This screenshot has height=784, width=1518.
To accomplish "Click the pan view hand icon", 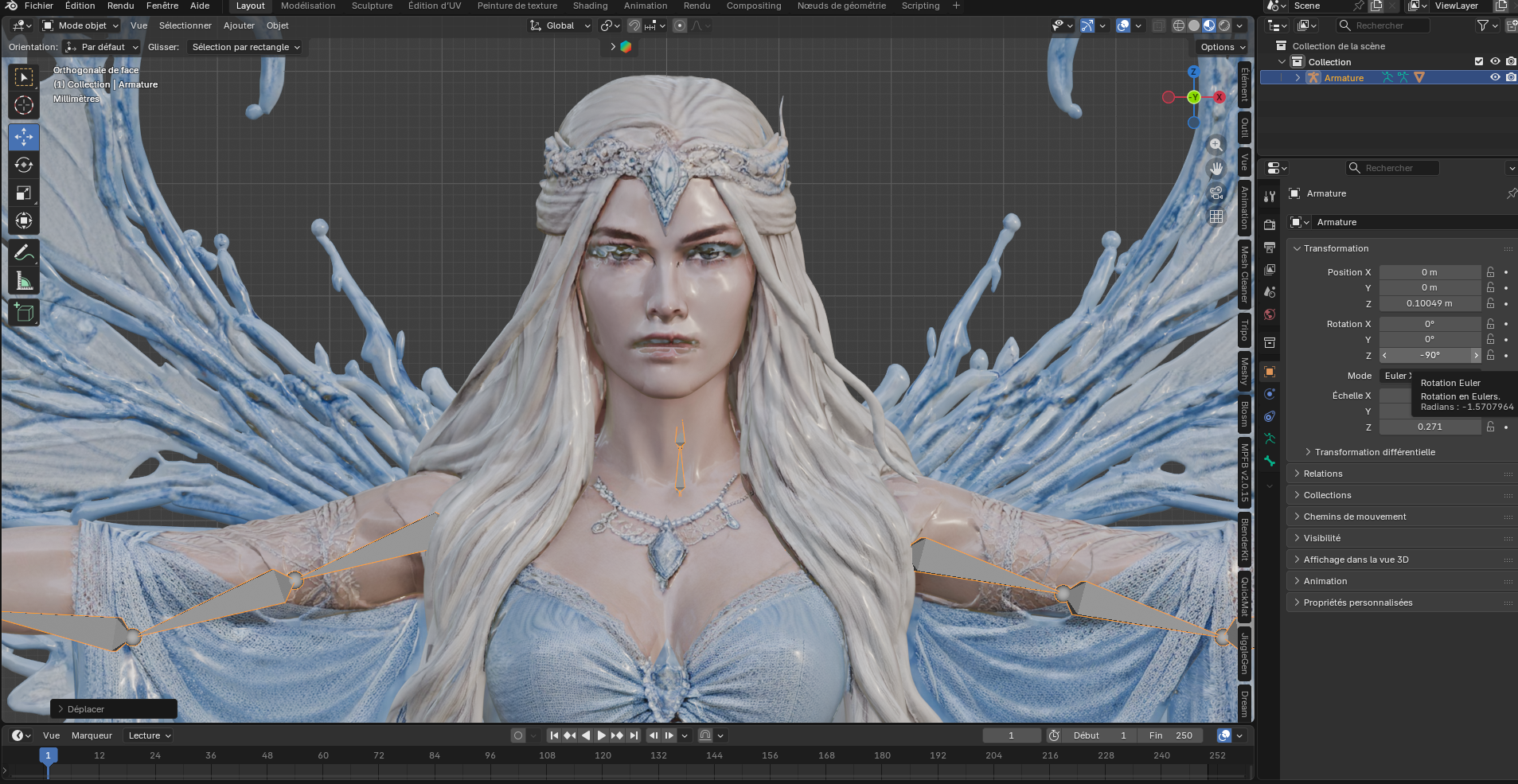I will tap(1216, 169).
